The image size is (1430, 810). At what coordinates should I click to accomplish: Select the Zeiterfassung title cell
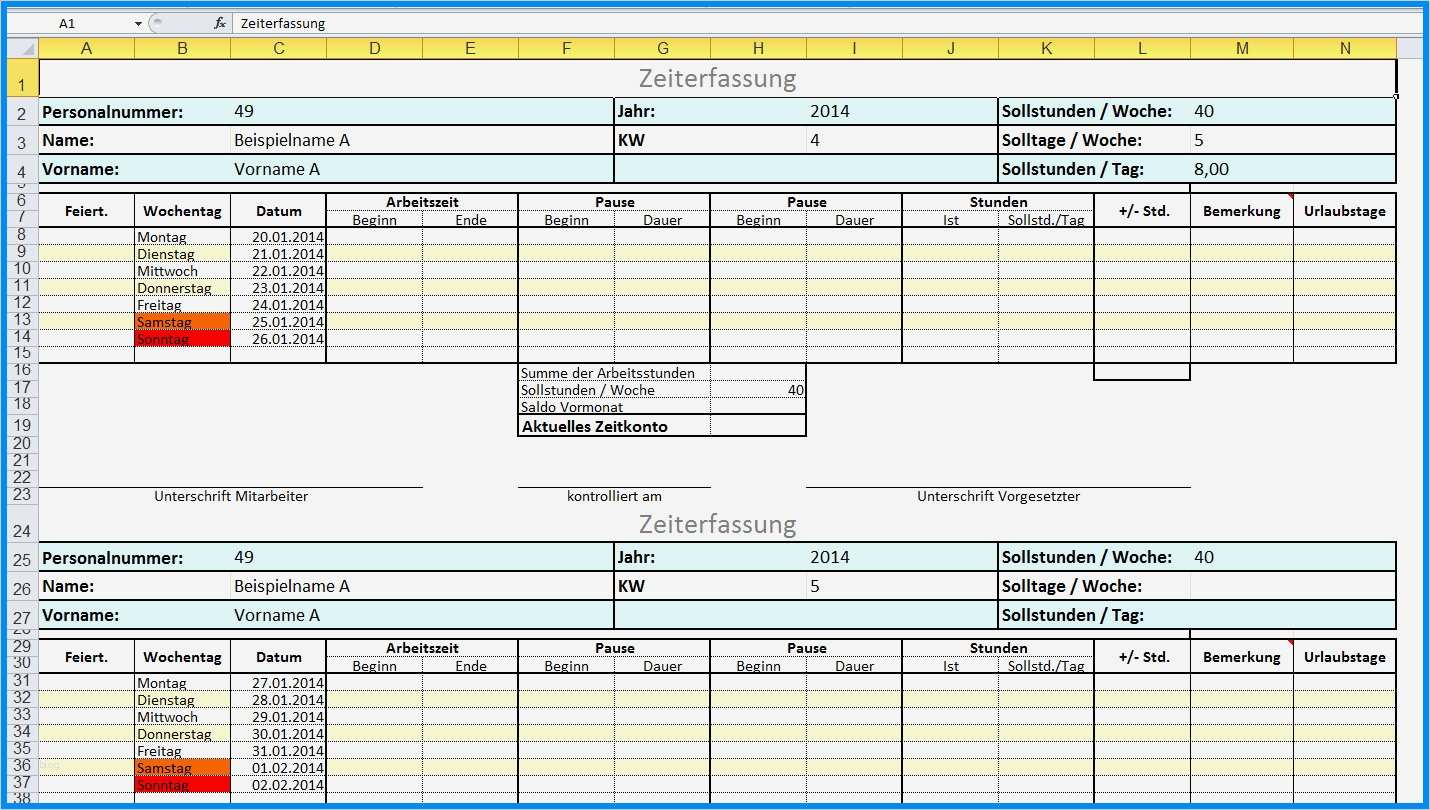pos(717,77)
